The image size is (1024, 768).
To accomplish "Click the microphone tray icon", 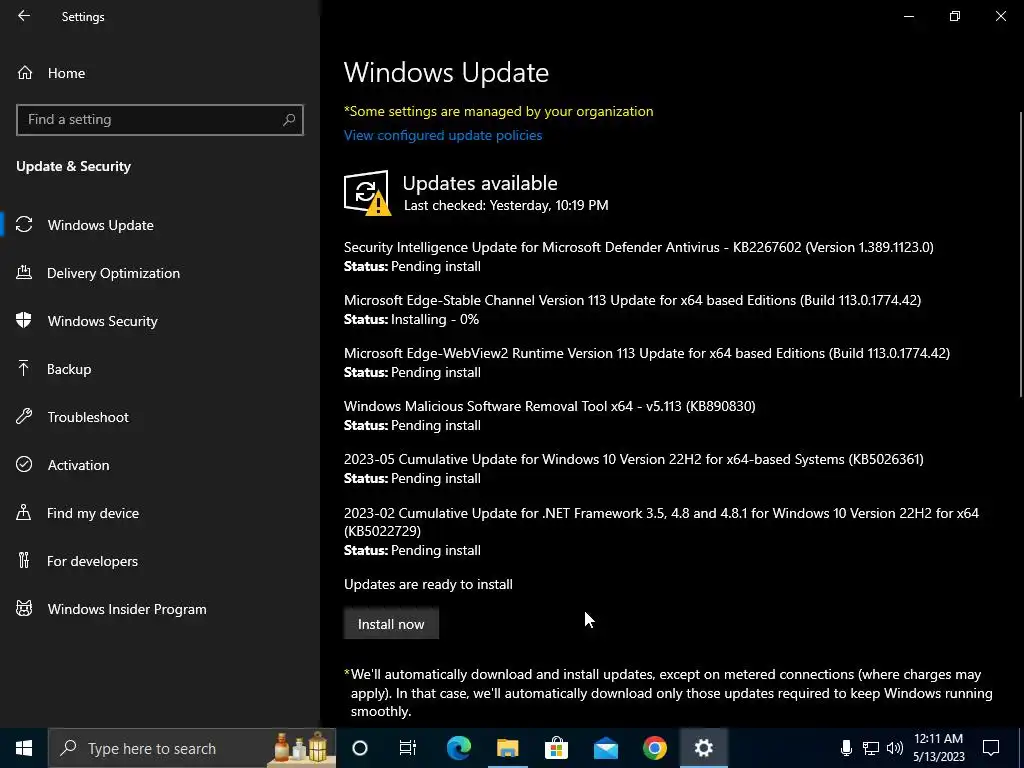I will coord(846,748).
